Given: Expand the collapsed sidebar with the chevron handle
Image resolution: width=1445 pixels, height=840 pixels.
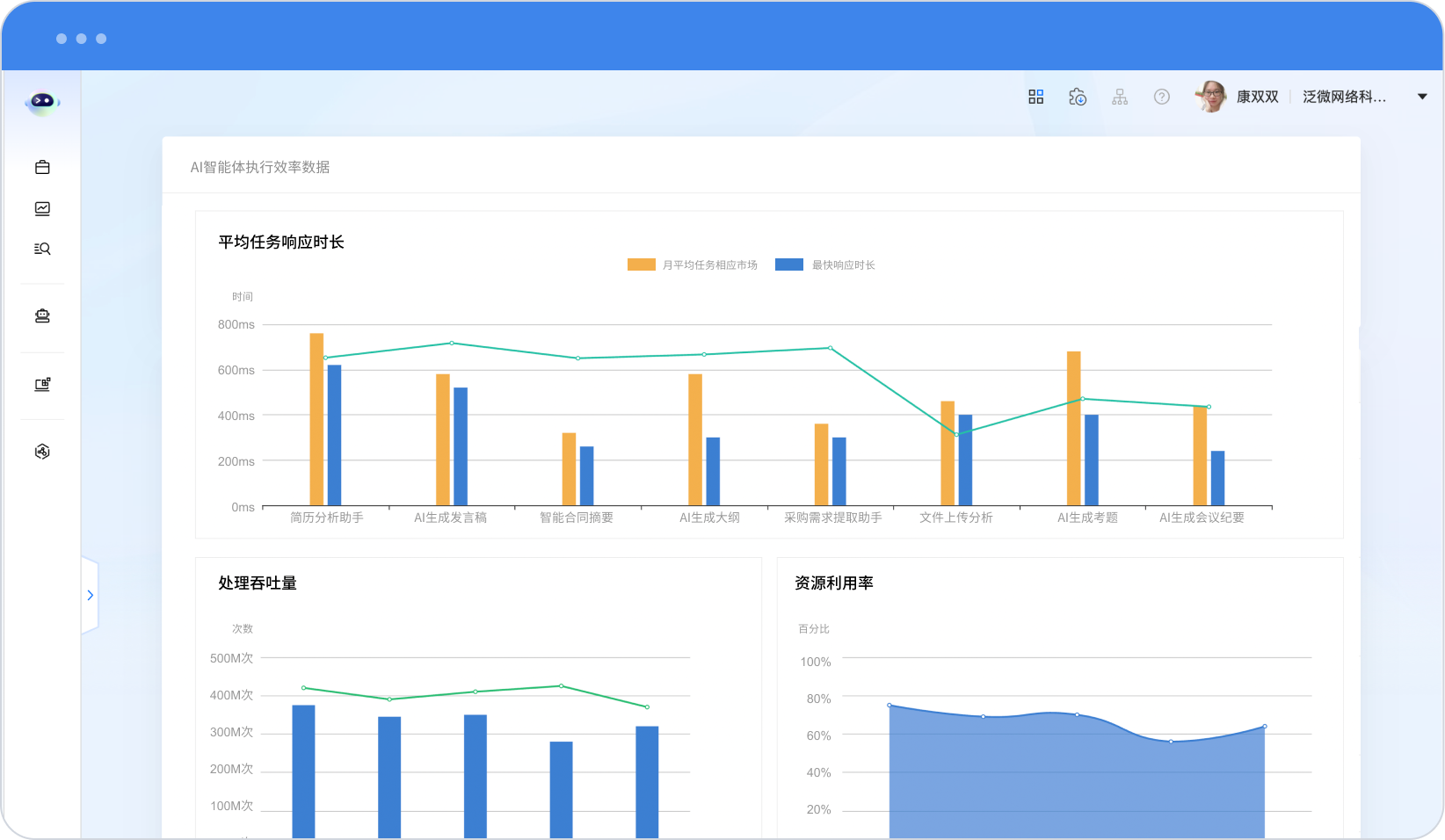Looking at the screenshot, I should coord(90,595).
